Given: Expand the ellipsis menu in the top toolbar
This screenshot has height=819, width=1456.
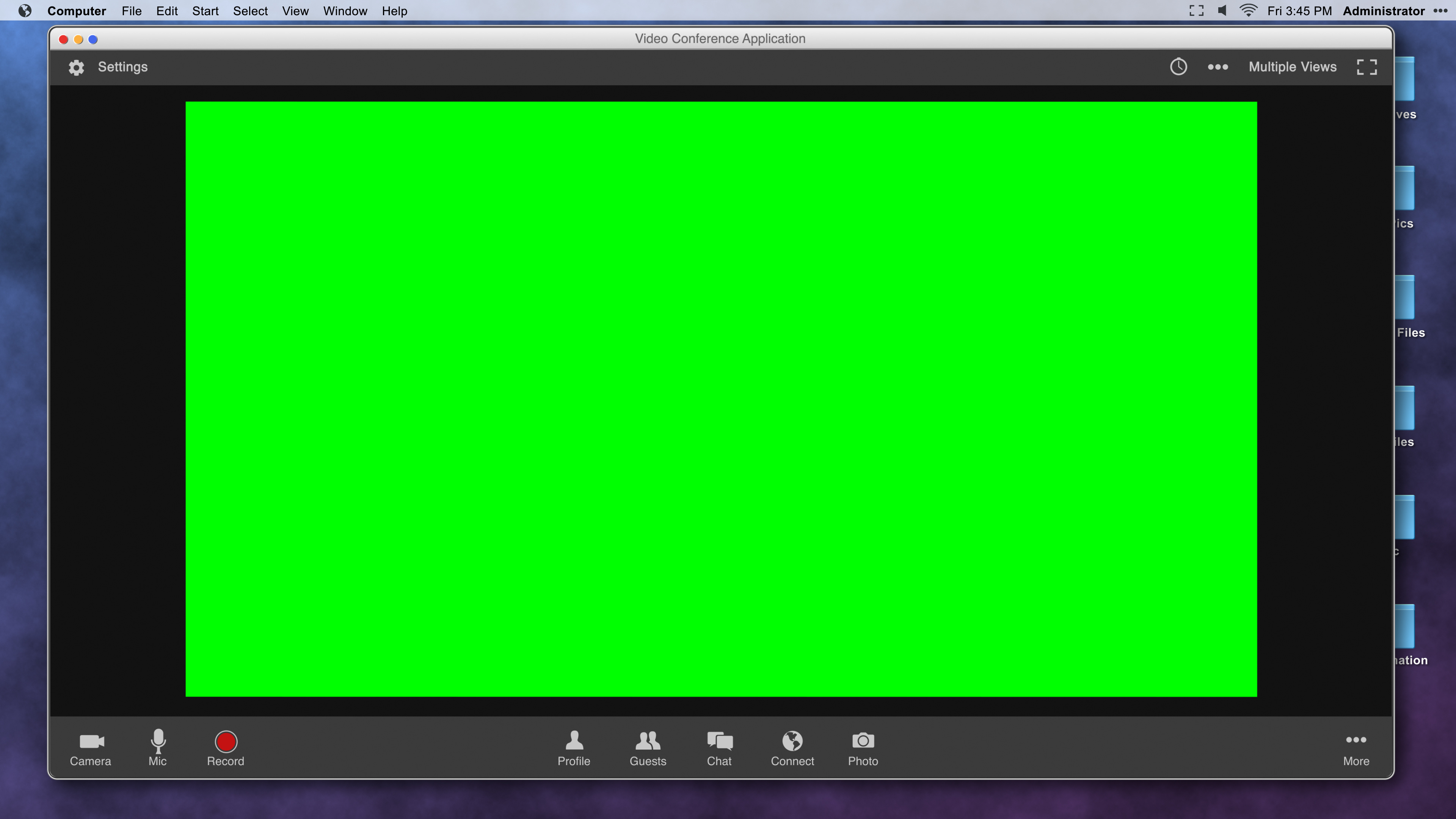Looking at the screenshot, I should (1218, 67).
